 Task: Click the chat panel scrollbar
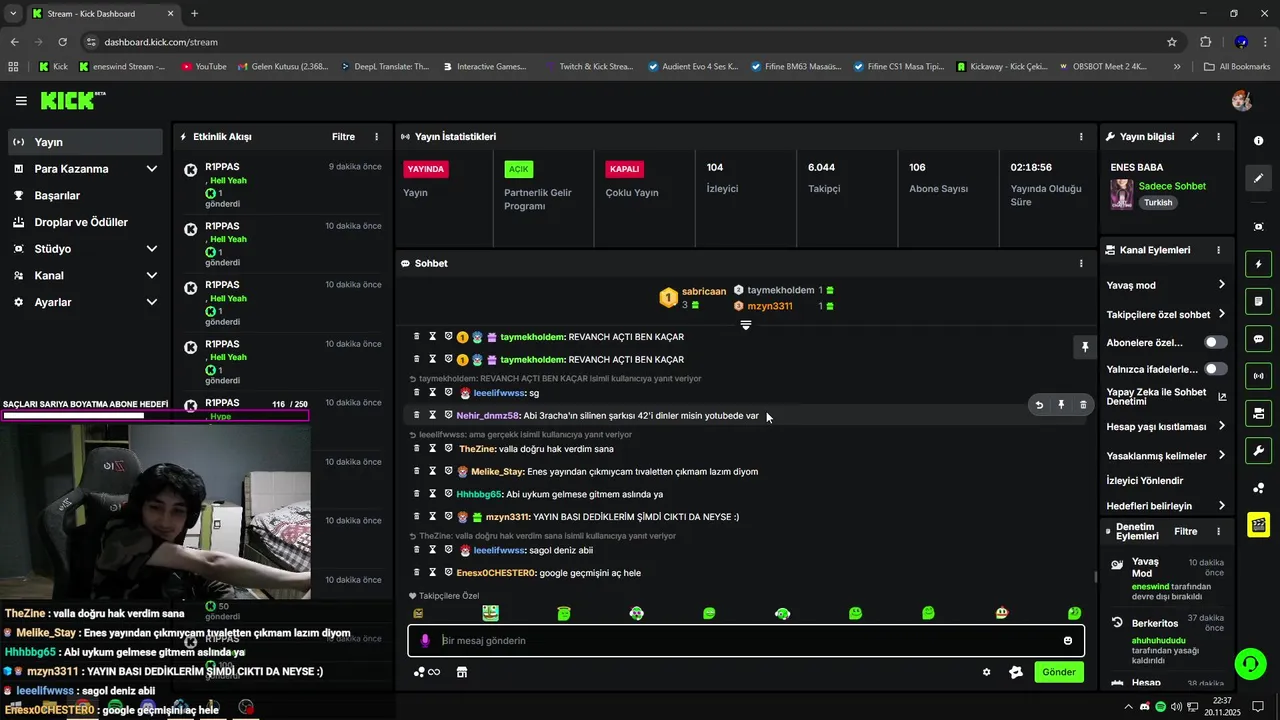point(1095,576)
